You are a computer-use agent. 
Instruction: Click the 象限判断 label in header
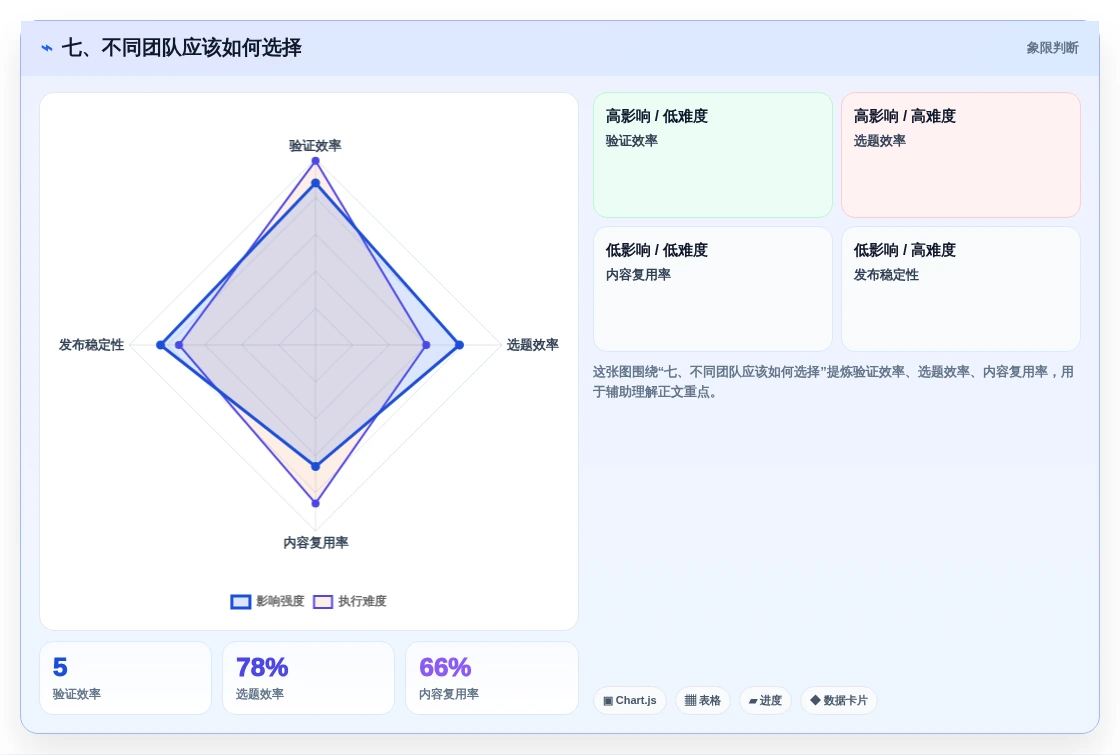click(1052, 48)
